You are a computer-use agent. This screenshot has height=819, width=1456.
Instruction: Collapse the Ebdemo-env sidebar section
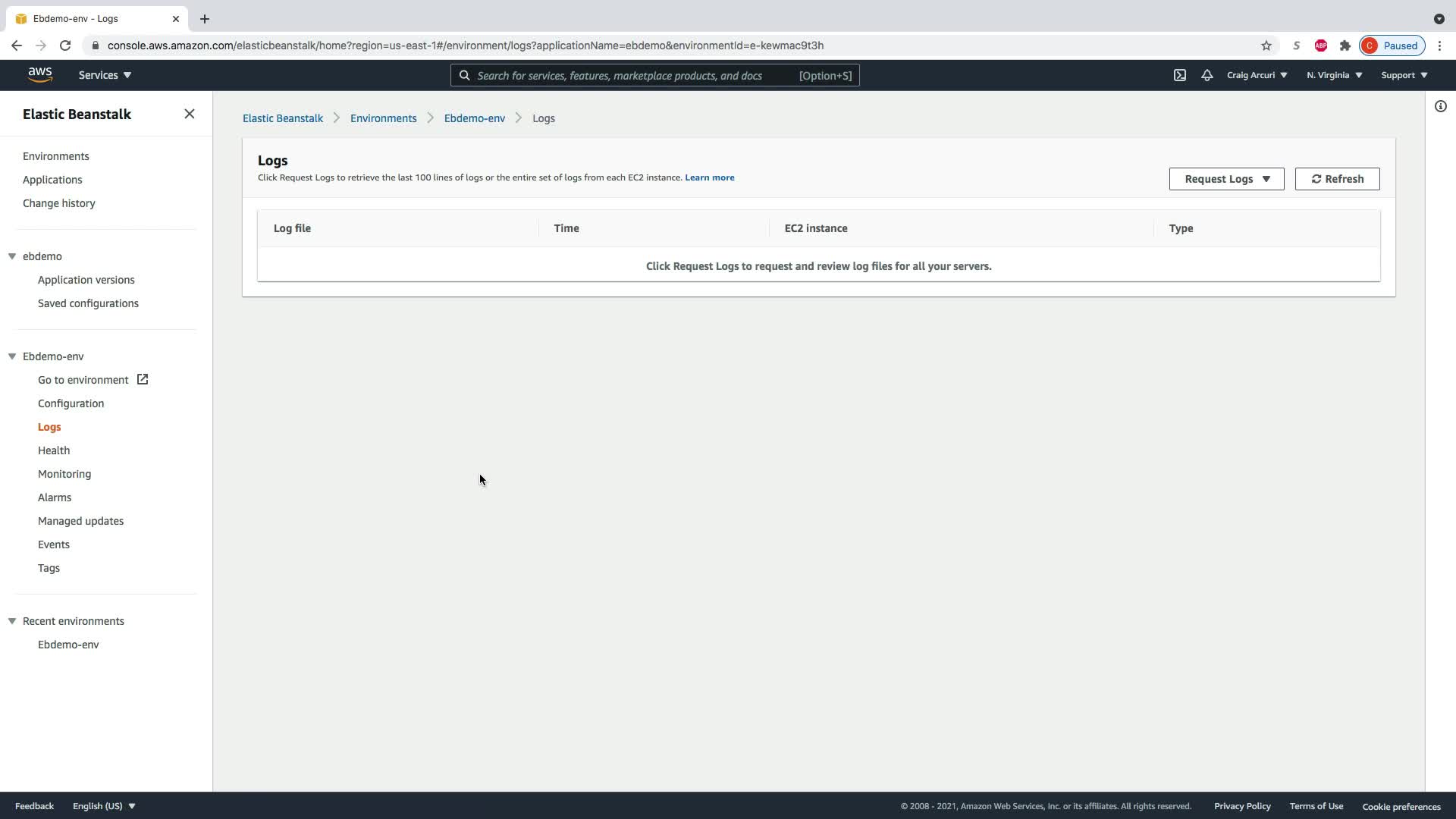click(x=12, y=356)
